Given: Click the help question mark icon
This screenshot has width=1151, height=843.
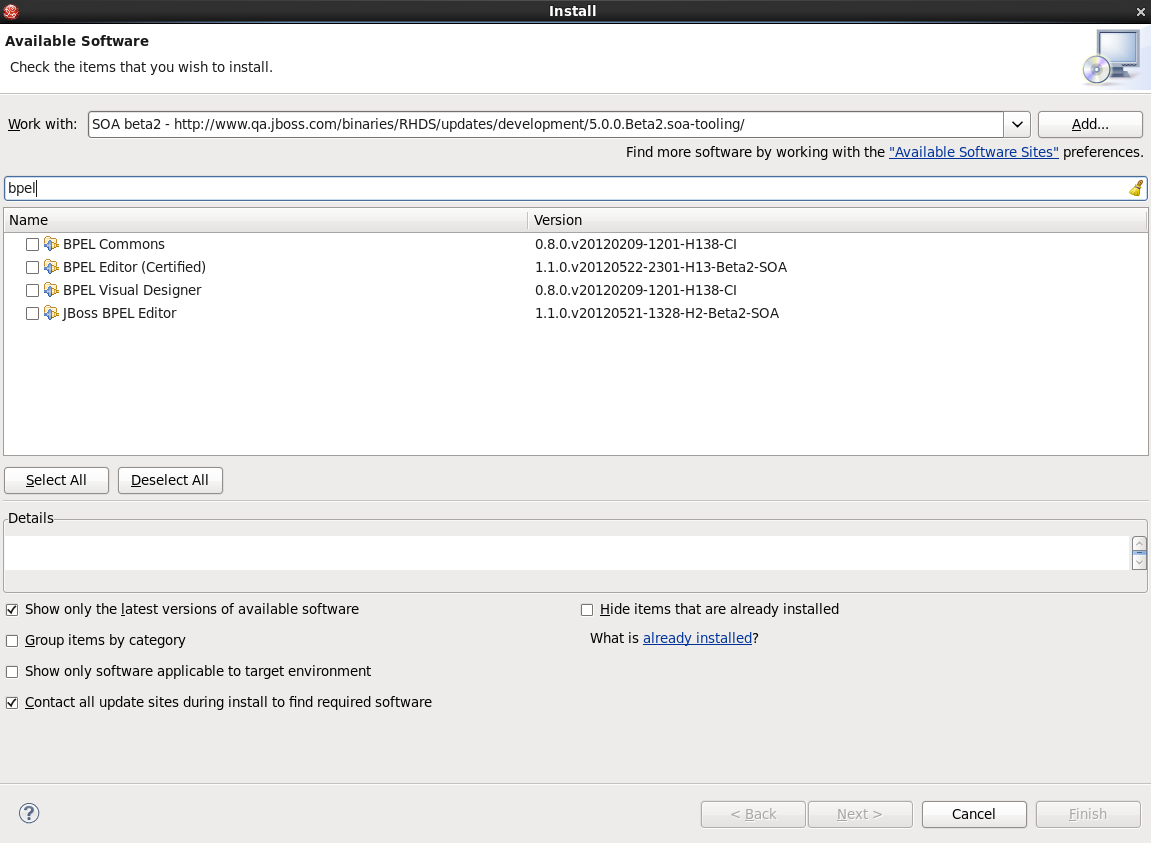Looking at the screenshot, I should [x=29, y=813].
